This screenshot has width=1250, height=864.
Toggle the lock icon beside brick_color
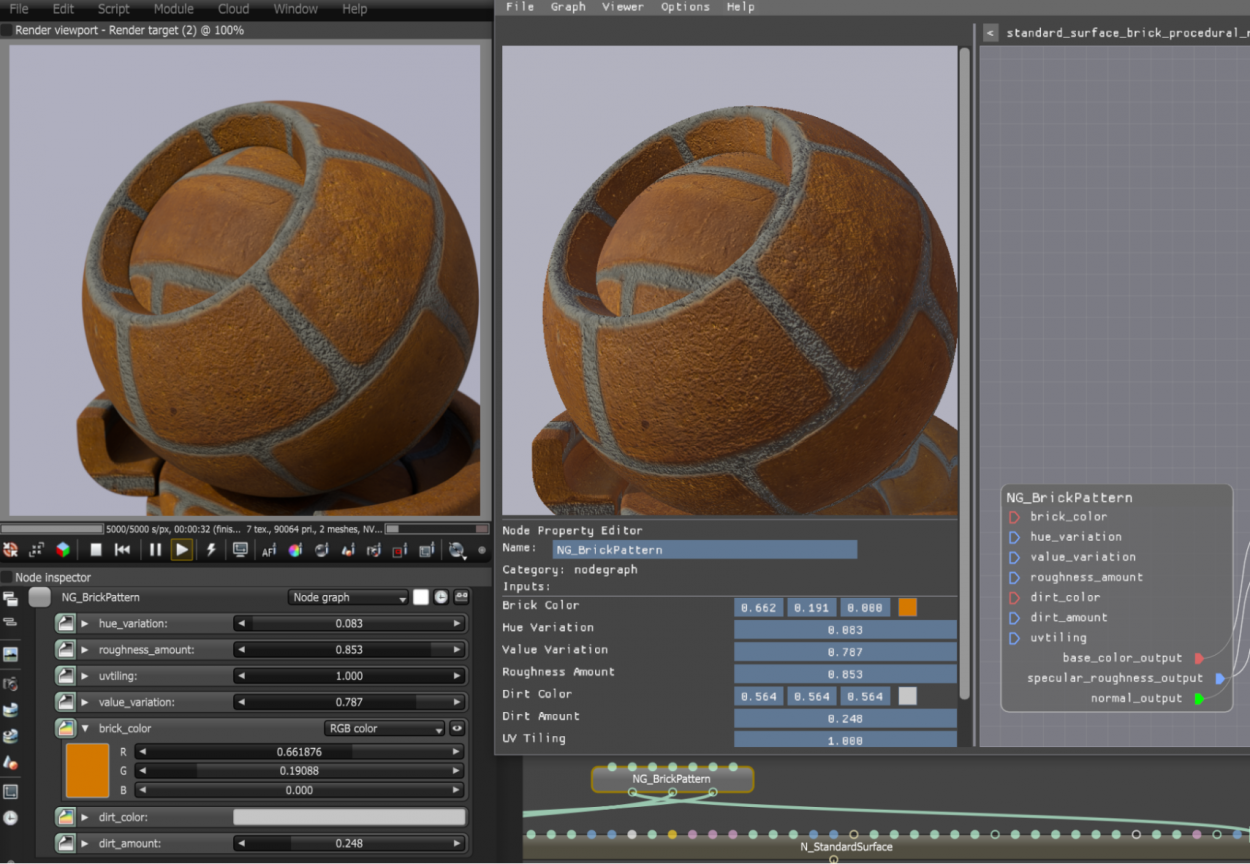(458, 728)
